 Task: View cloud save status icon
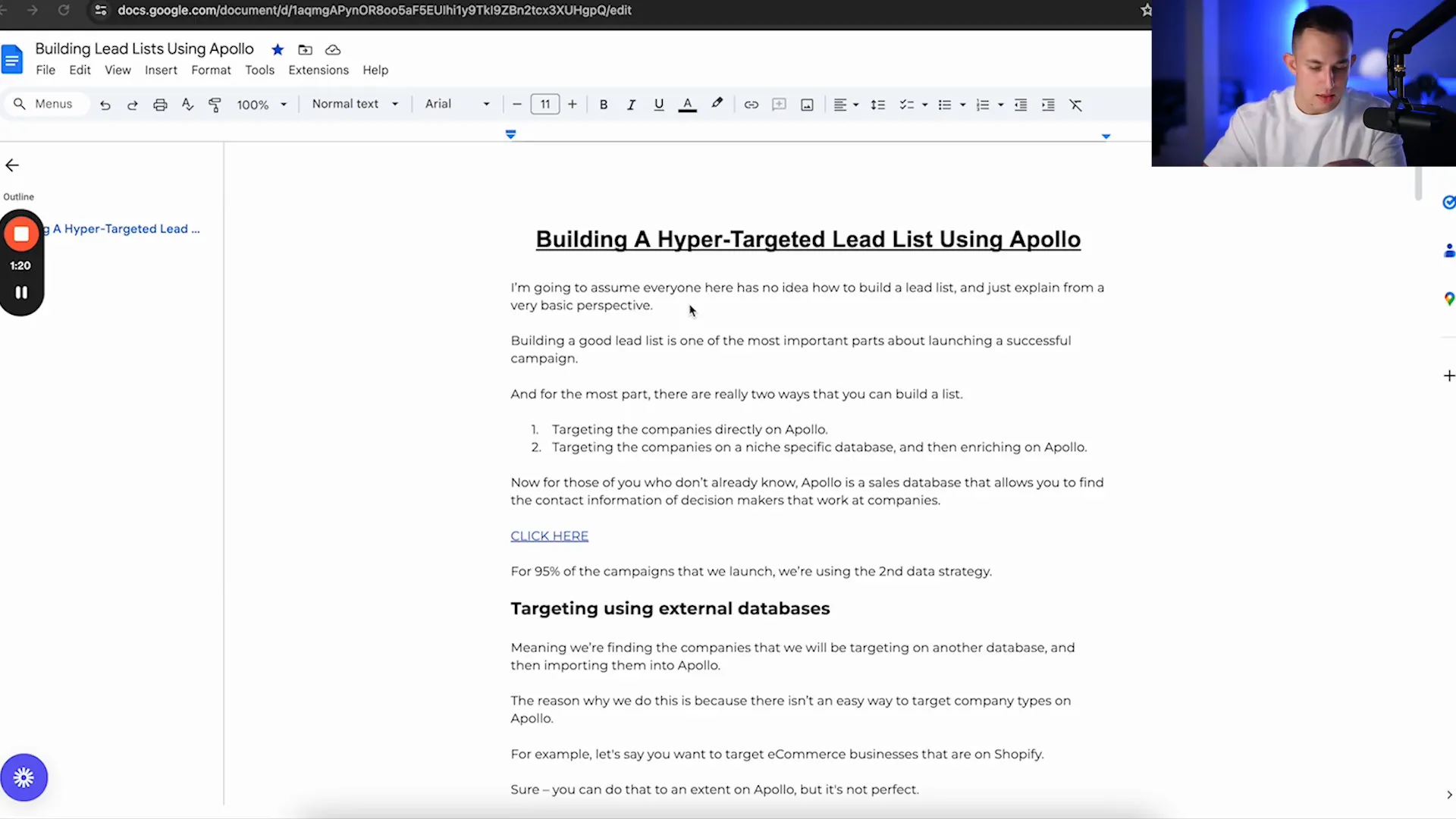333,49
